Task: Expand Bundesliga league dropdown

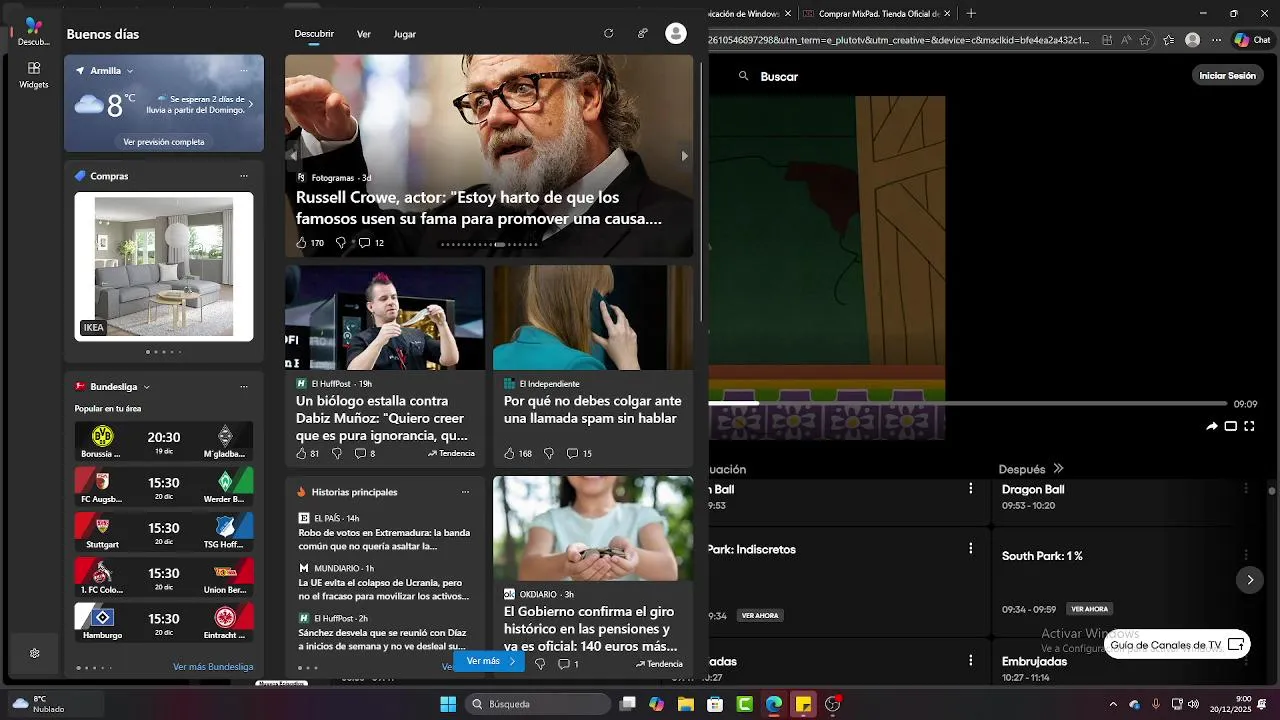Action: click(146, 387)
